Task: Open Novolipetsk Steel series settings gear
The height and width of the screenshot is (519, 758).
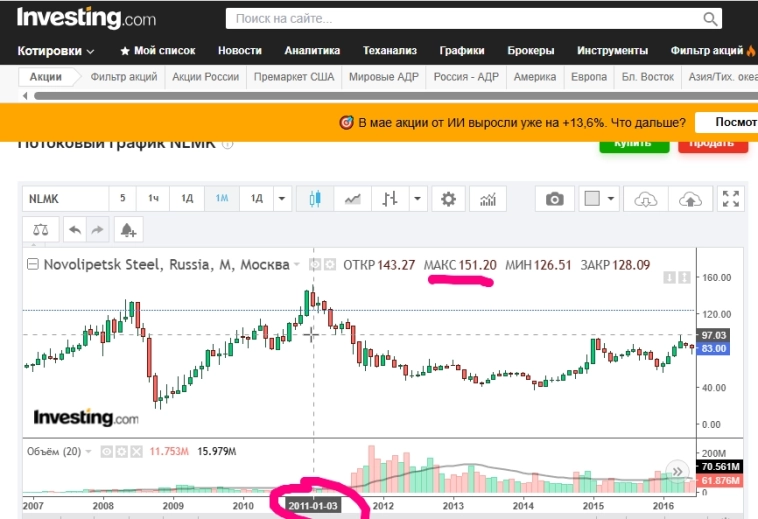Action: coord(330,265)
